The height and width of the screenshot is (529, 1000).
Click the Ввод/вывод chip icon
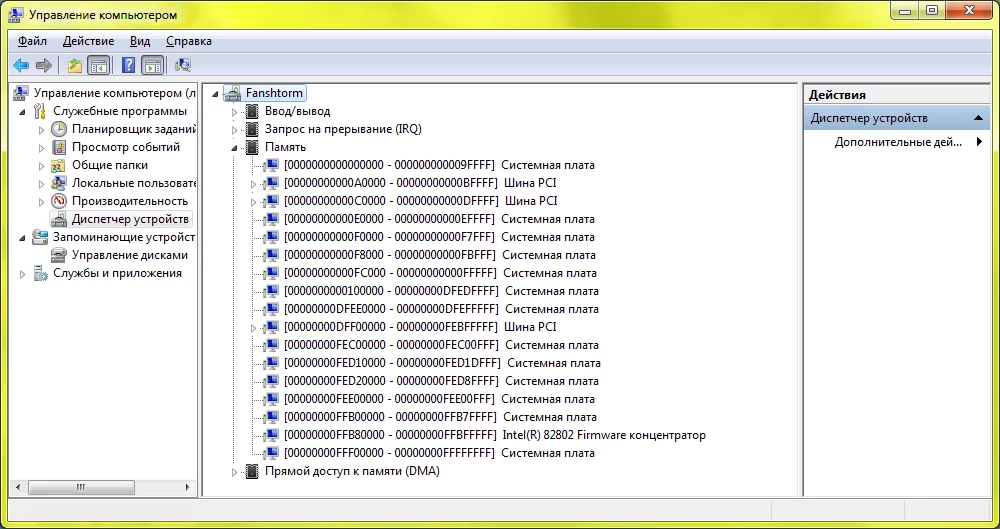click(253, 111)
